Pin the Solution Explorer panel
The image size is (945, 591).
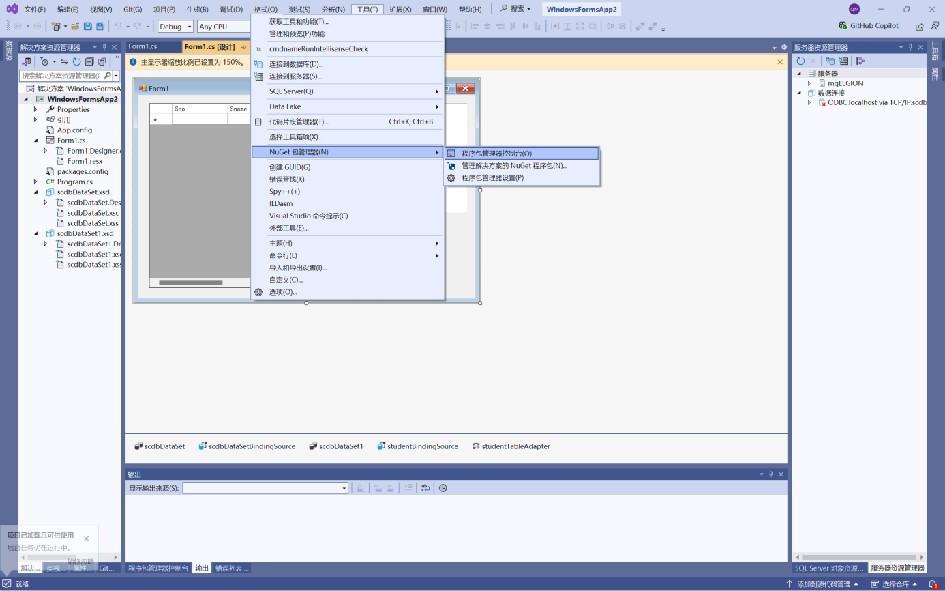(x=104, y=47)
